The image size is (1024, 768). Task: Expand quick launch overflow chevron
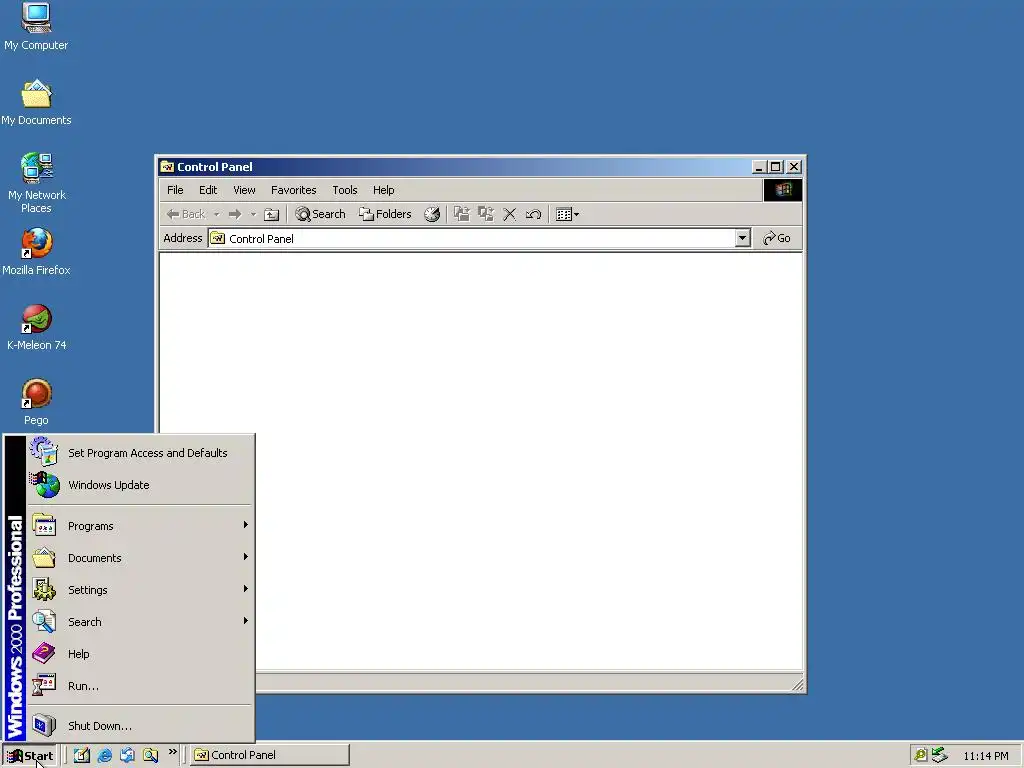click(172, 752)
